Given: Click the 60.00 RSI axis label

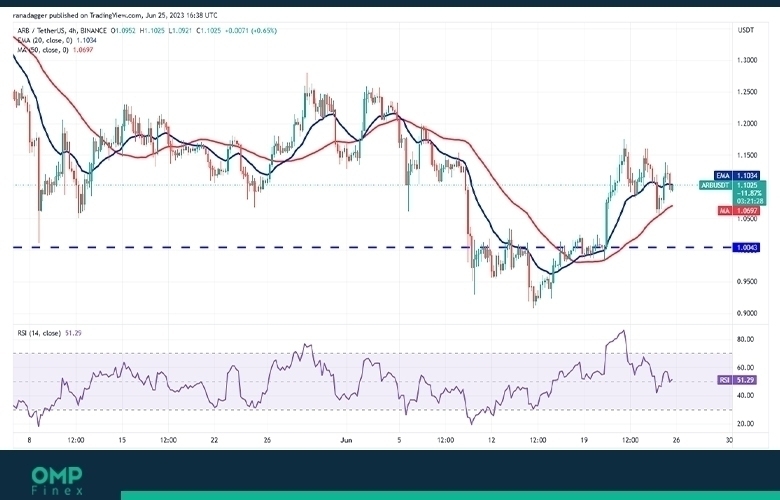Looking at the screenshot, I should (745, 368).
